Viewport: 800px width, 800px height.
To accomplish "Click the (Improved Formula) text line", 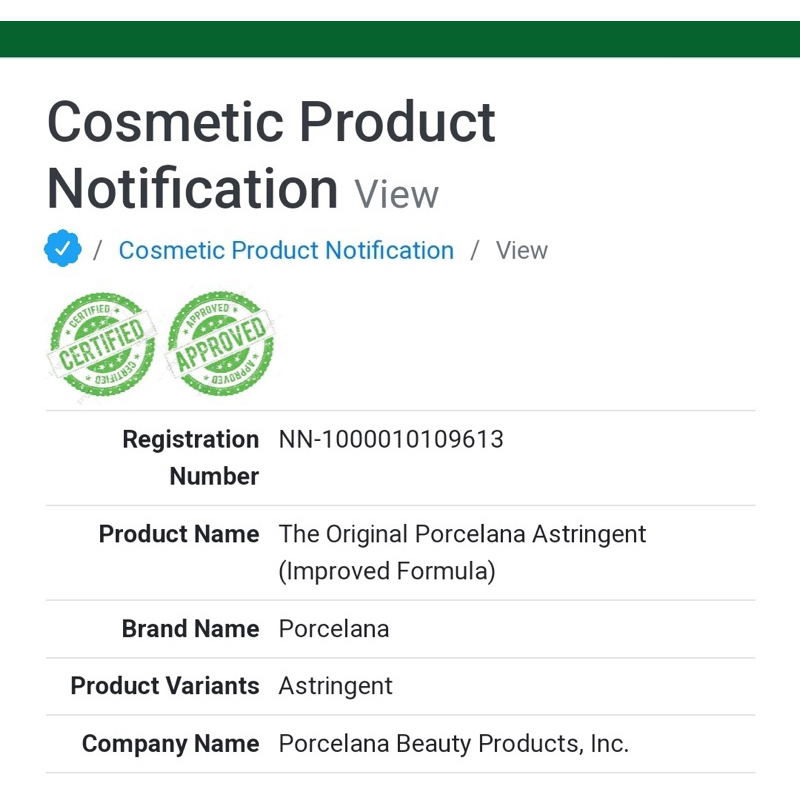I will click(x=387, y=571).
